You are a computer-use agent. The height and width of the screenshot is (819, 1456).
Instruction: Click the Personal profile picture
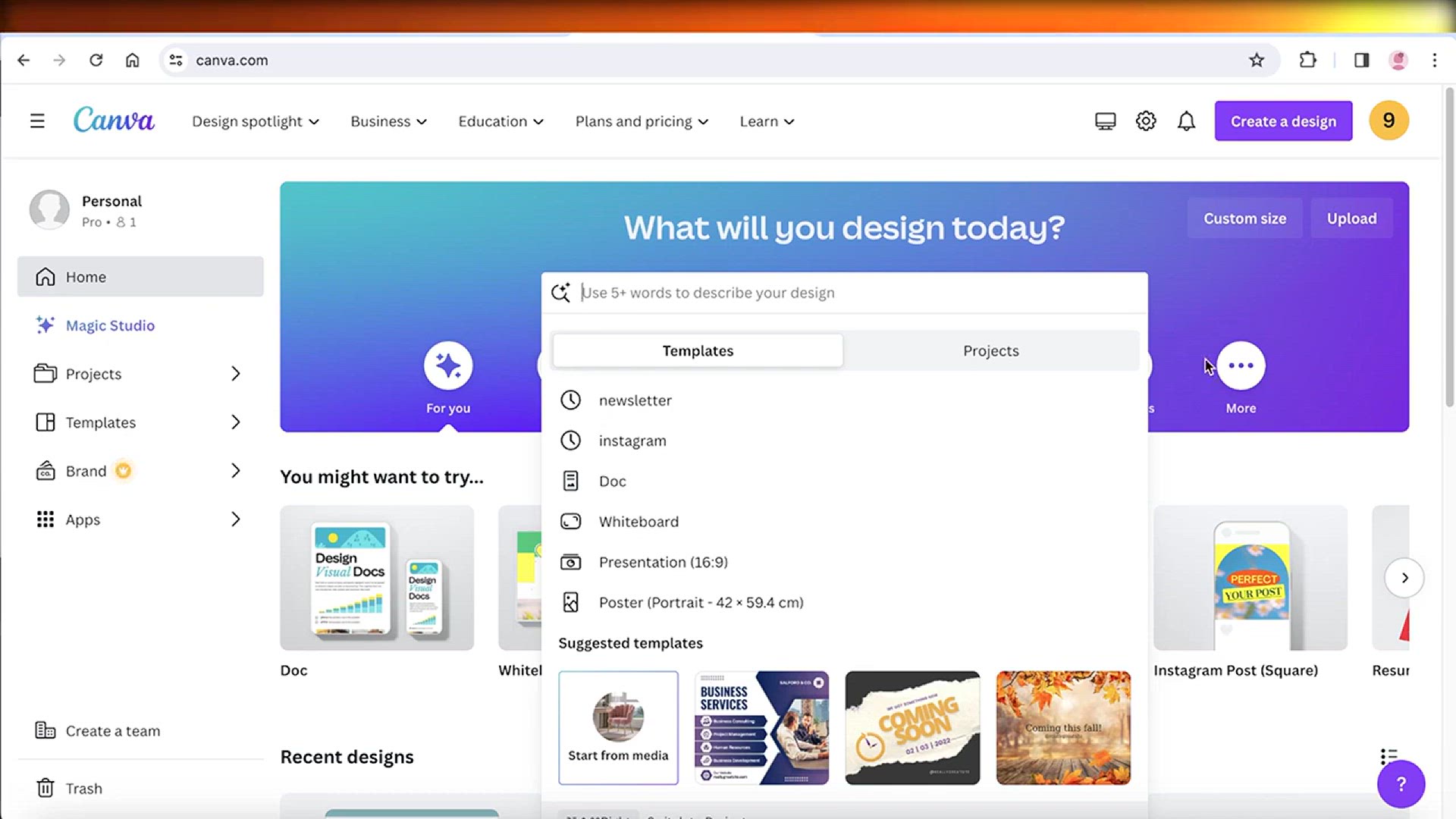click(49, 210)
